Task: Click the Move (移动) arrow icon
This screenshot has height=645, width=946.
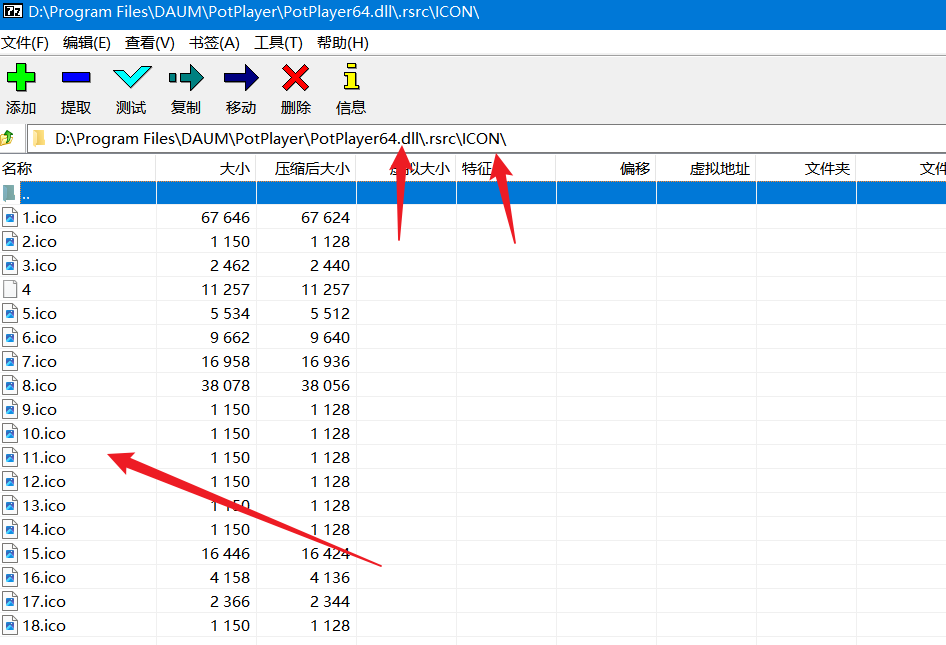Action: point(241,78)
